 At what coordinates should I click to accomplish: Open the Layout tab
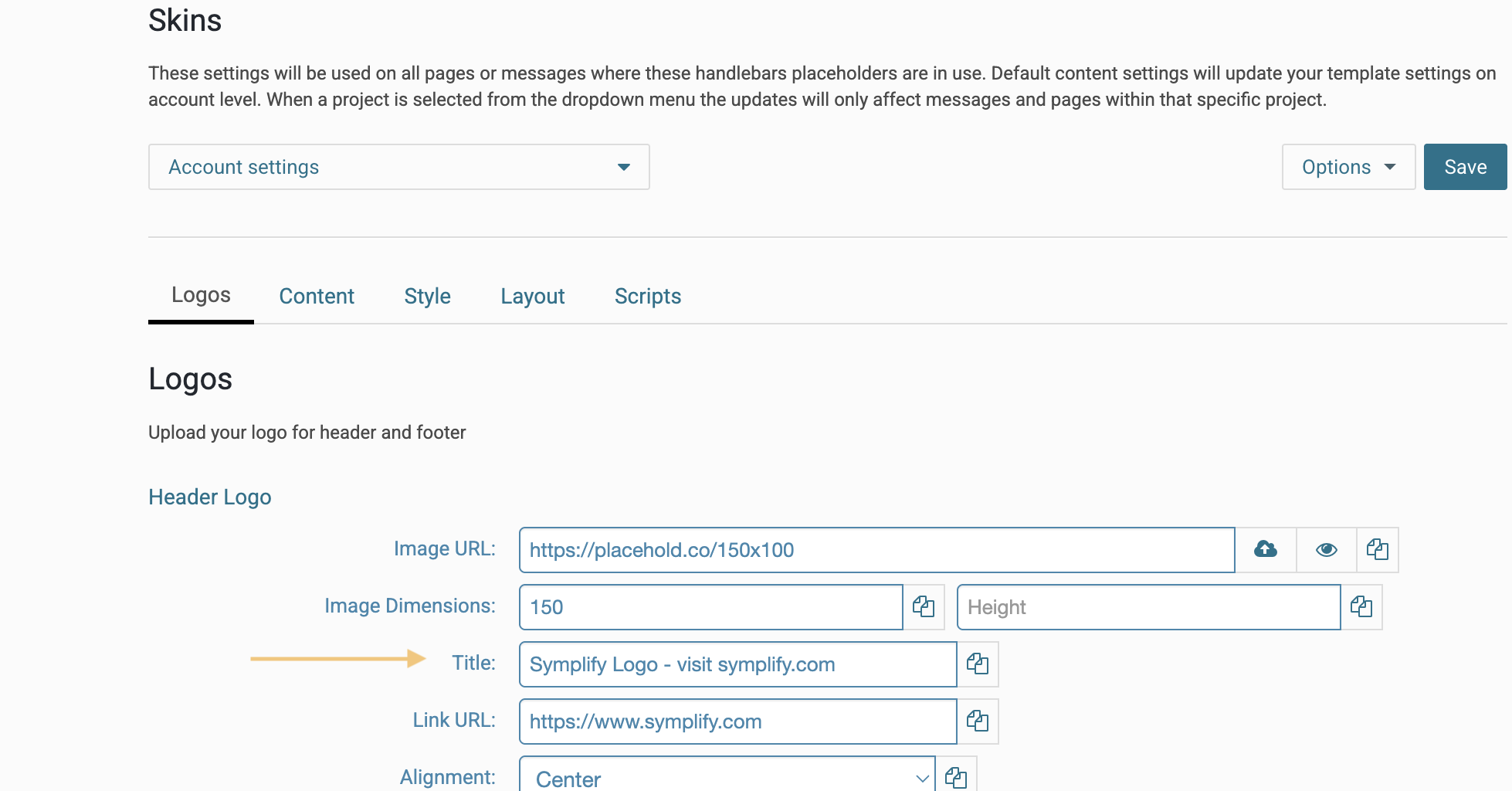[532, 296]
